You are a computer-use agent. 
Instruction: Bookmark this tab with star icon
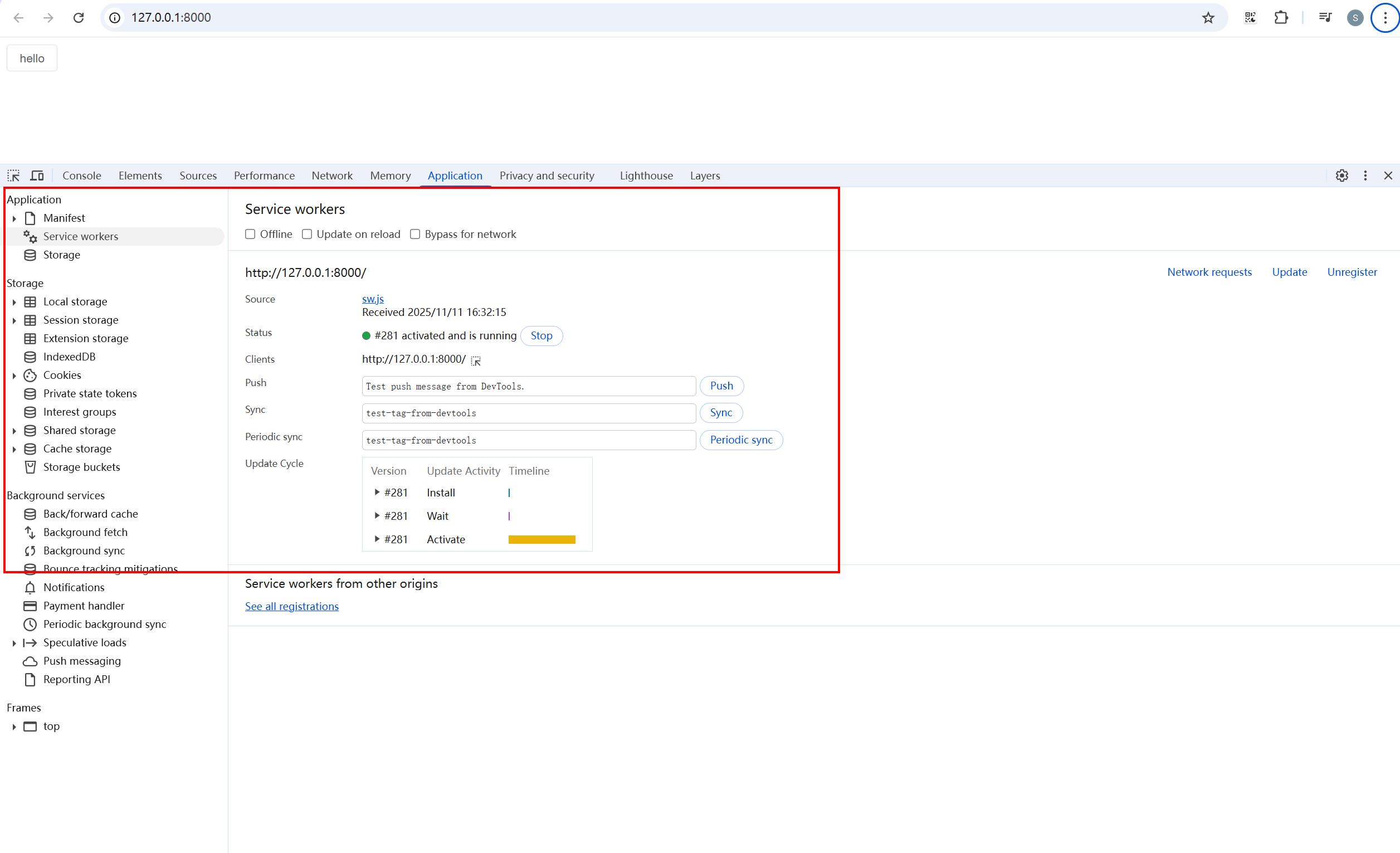(x=1208, y=18)
